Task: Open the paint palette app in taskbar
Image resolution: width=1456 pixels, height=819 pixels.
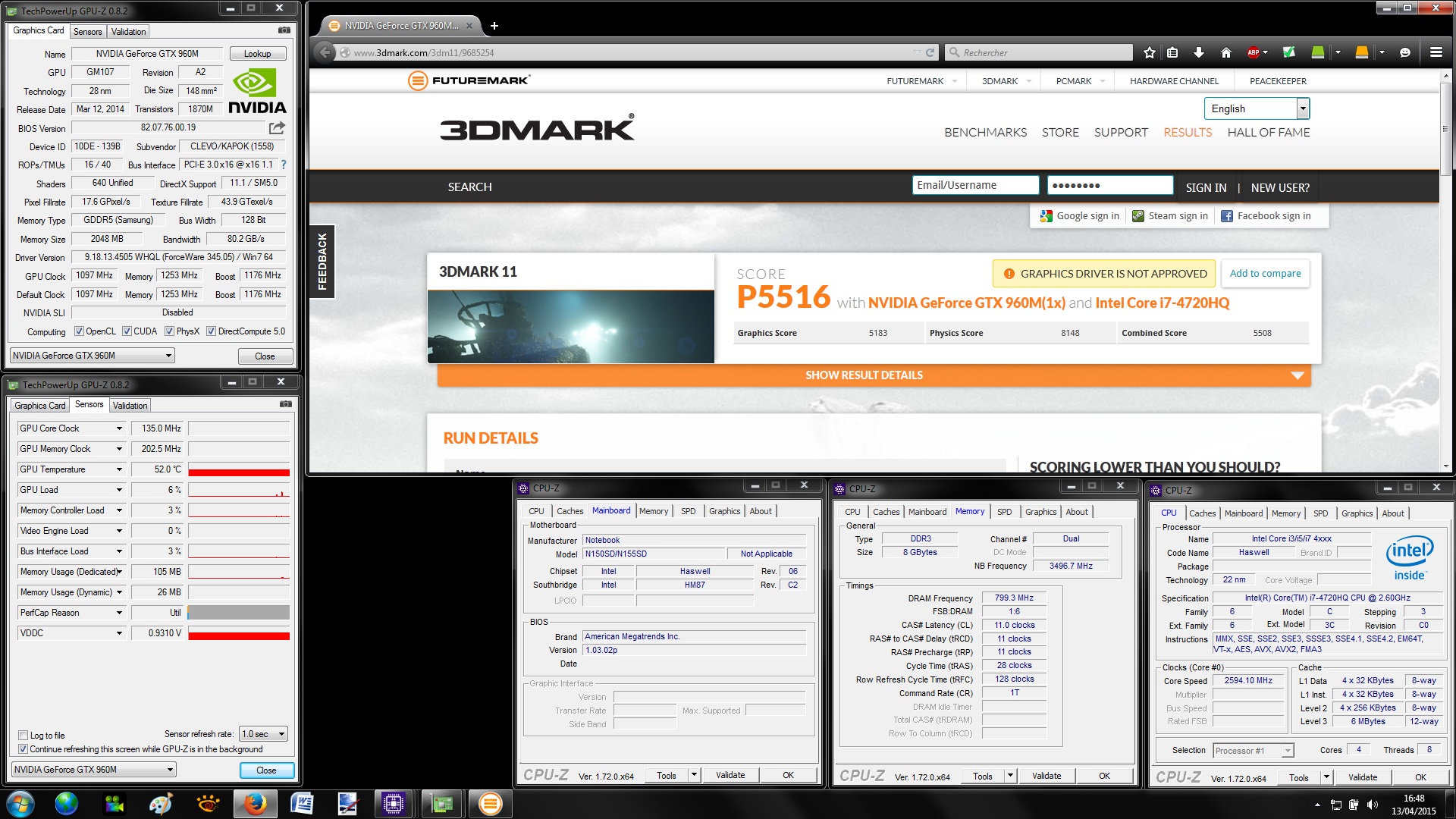Action: pos(161,804)
